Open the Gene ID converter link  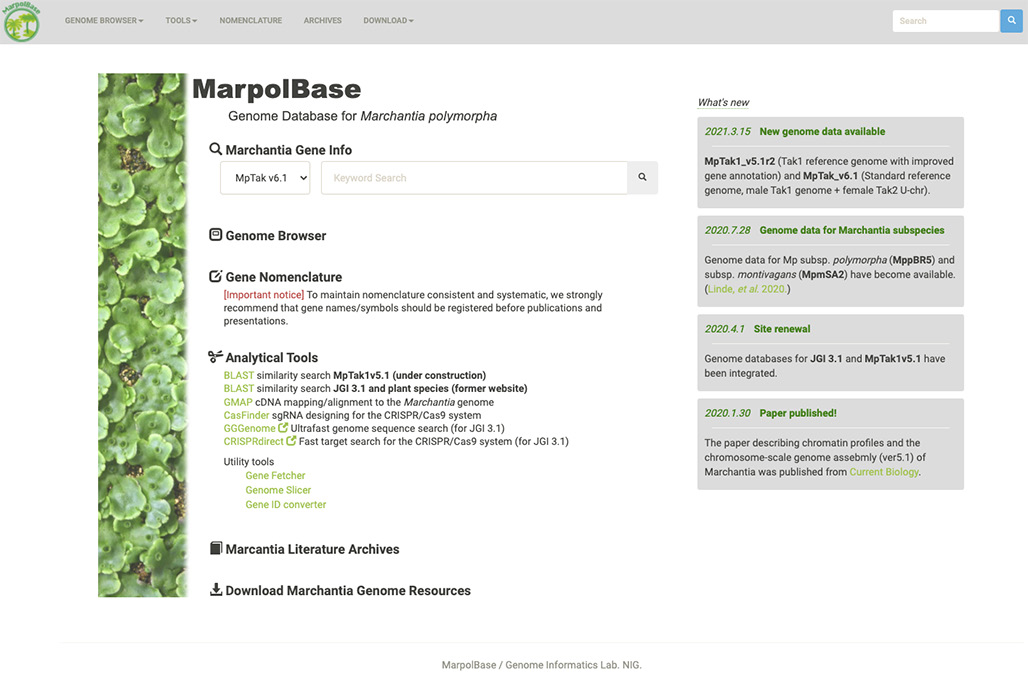pyautogui.click(x=286, y=505)
